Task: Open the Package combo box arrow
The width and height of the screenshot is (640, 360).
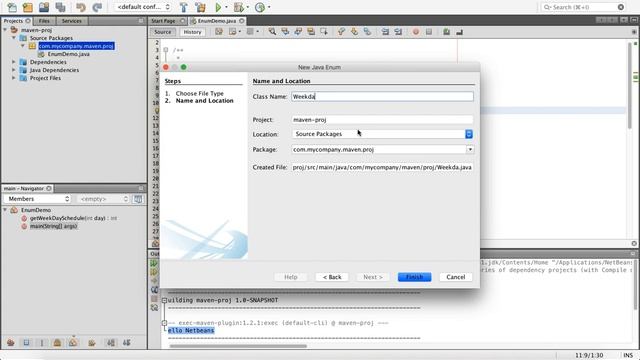Action: click(470, 149)
